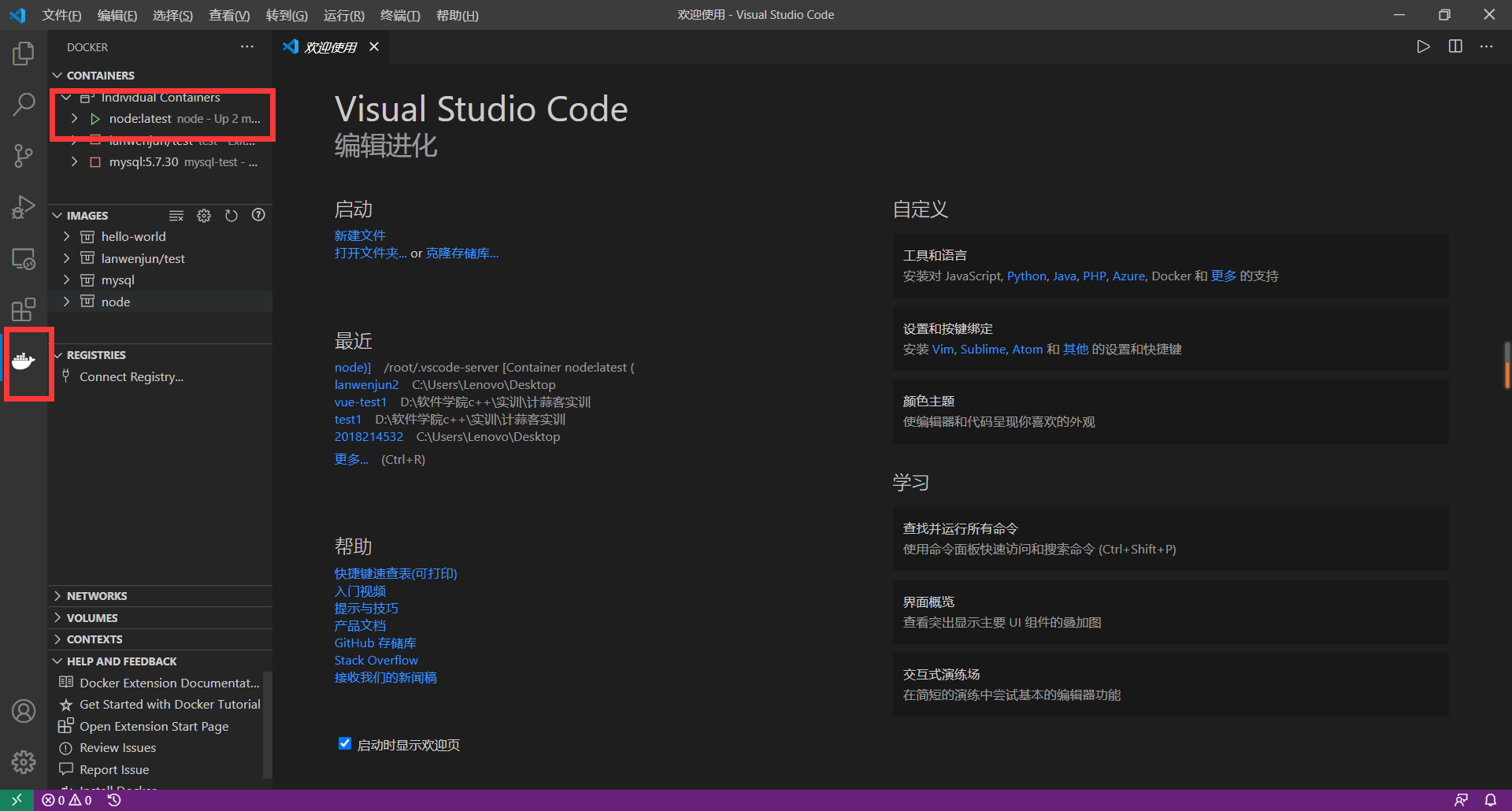Open recent project lanwenjun2
This screenshot has height=811, width=1512.
tap(366, 384)
